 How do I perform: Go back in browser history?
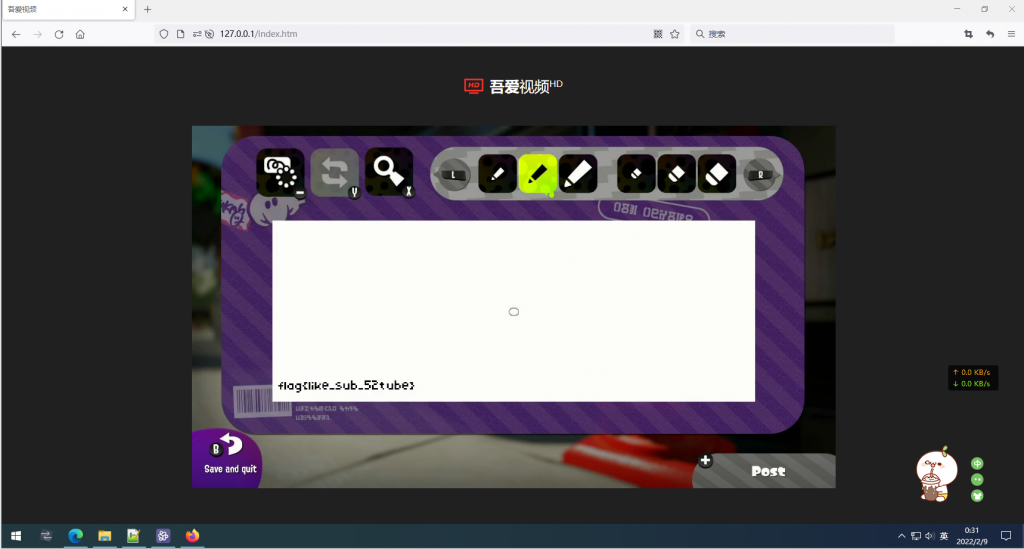click(16, 34)
